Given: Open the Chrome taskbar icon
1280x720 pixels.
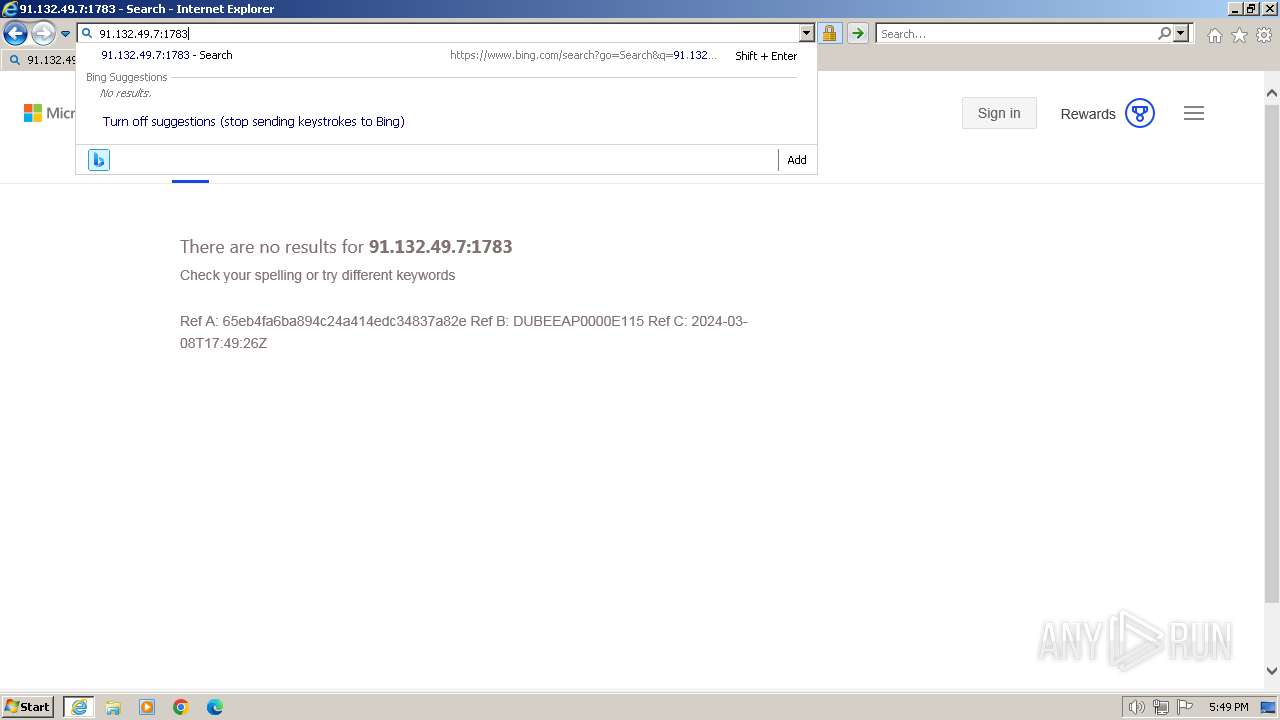Looking at the screenshot, I should click(181, 707).
